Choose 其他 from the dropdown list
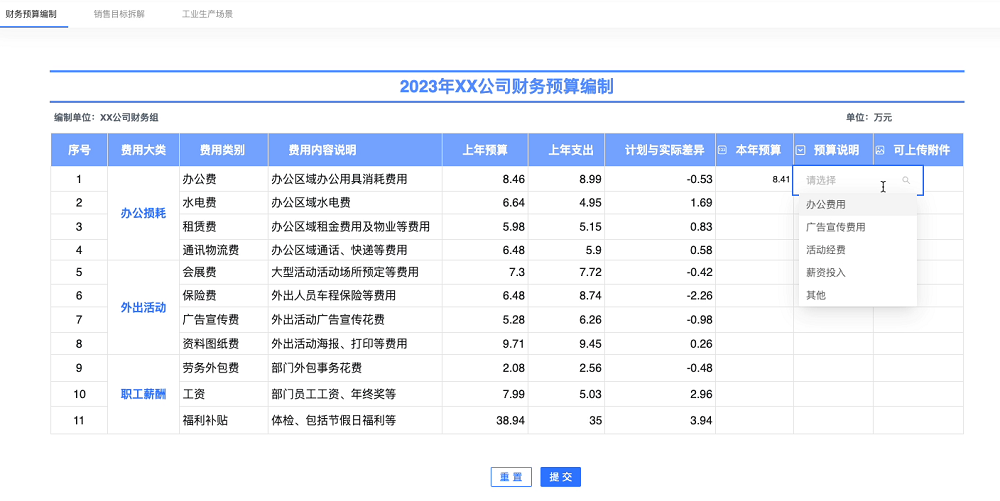 tap(816, 296)
